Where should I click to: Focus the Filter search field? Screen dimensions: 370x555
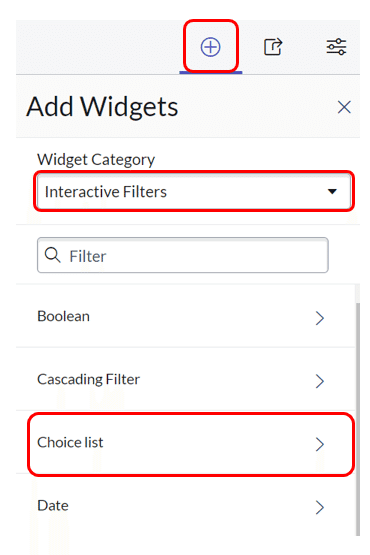tap(183, 255)
